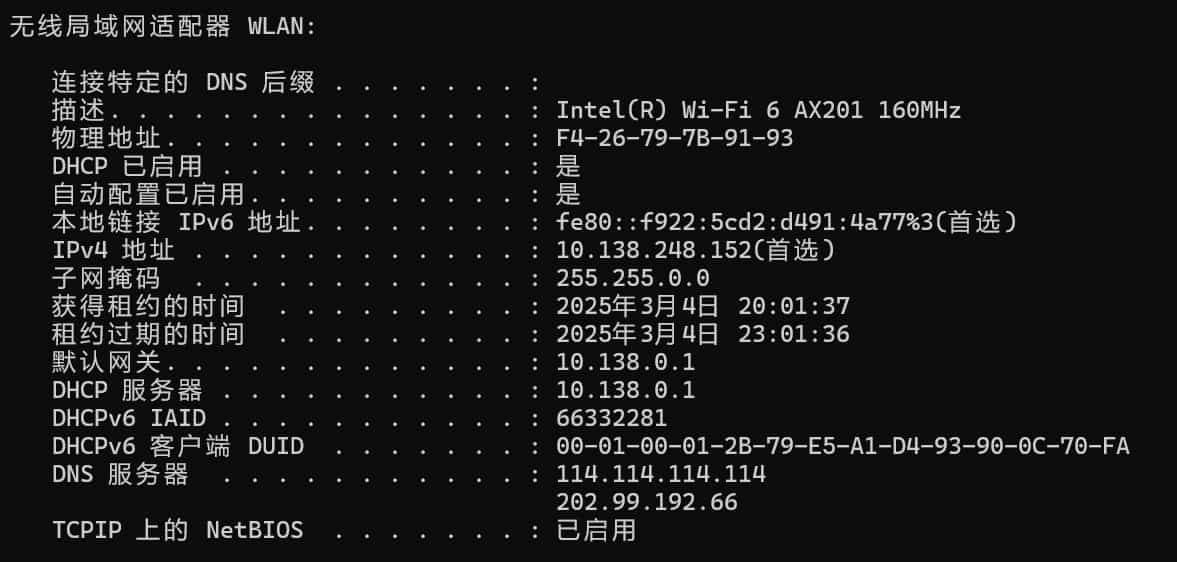The height and width of the screenshot is (562, 1177).
Task: Click the TCPIP 上的 NetBIOS label
Action: tap(177, 530)
